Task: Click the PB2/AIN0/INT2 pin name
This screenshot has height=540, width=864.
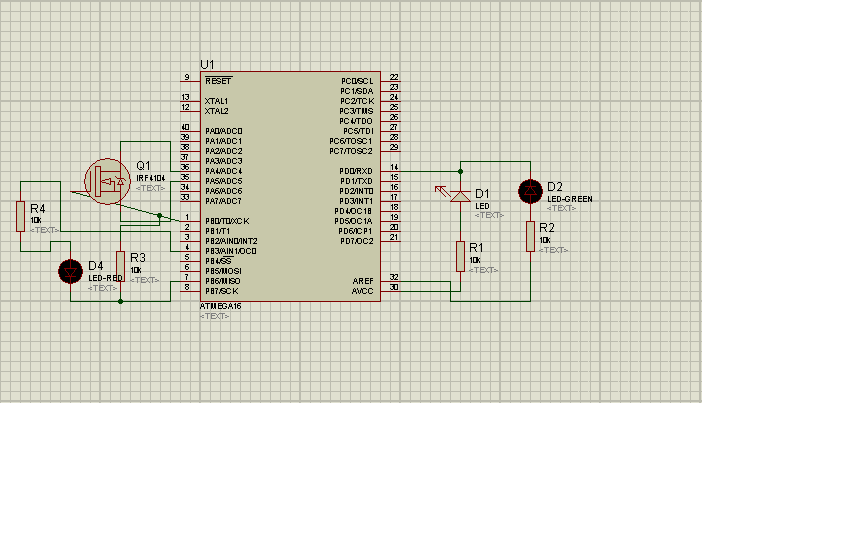Action: point(231,241)
